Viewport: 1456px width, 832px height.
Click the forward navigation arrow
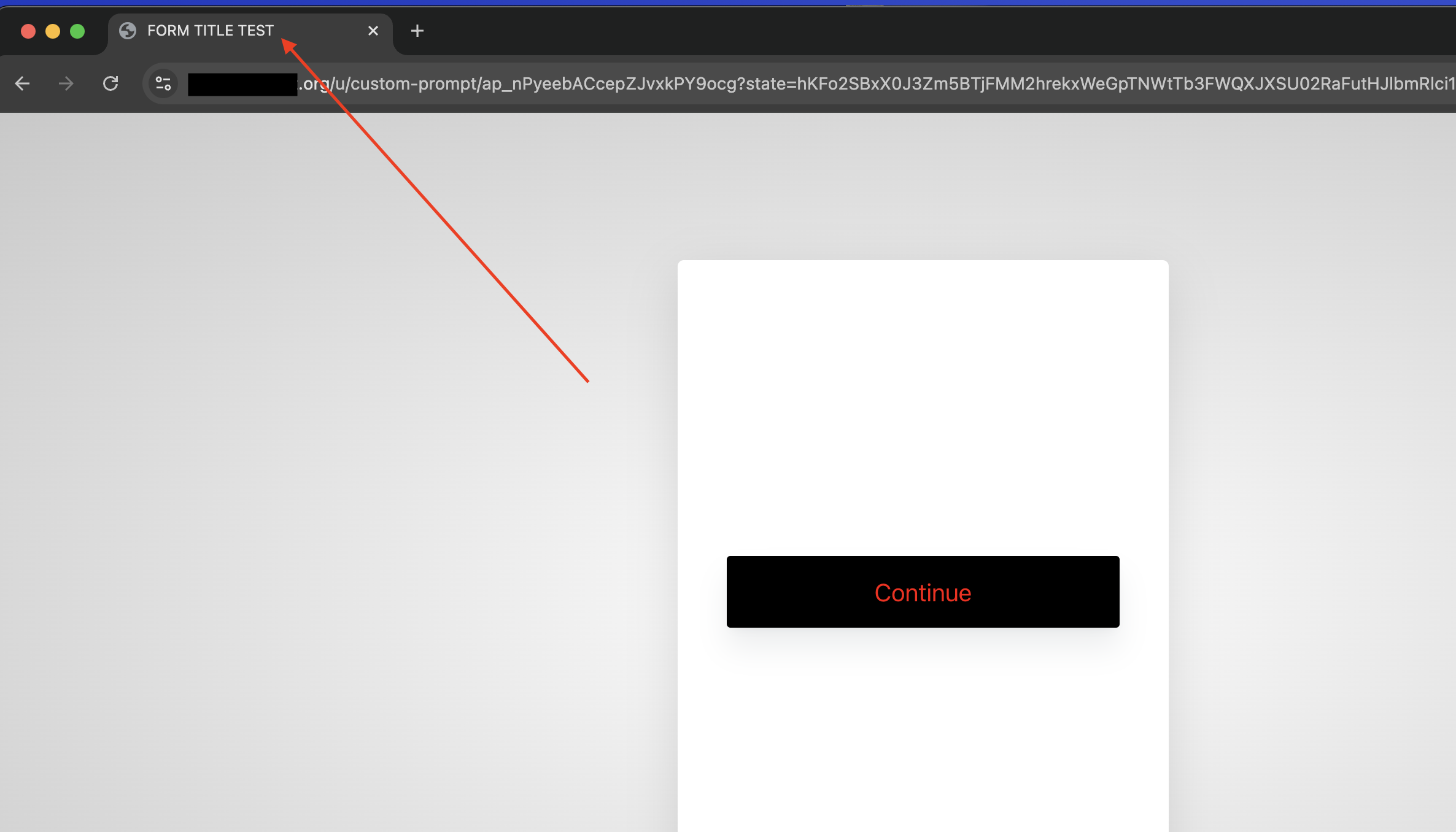65,83
